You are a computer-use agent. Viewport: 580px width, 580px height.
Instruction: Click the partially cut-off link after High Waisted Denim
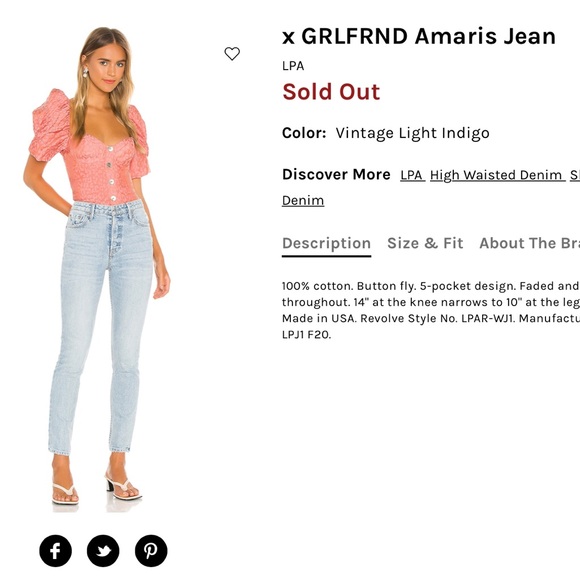click(x=575, y=175)
